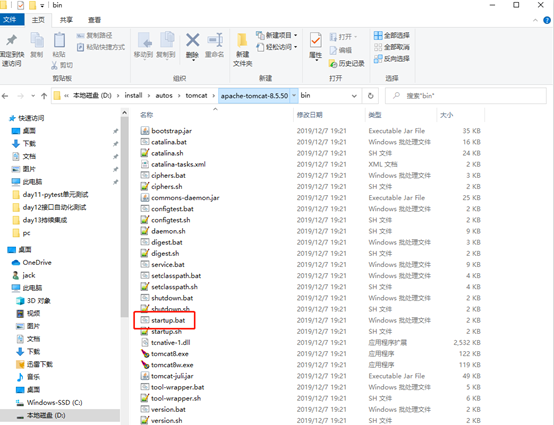Open the pc folder in quick access
The width and height of the screenshot is (554, 425).
(26, 233)
